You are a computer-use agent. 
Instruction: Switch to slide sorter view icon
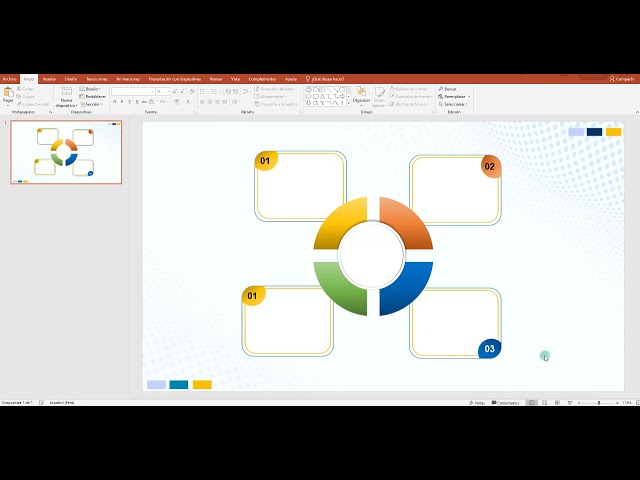544,402
